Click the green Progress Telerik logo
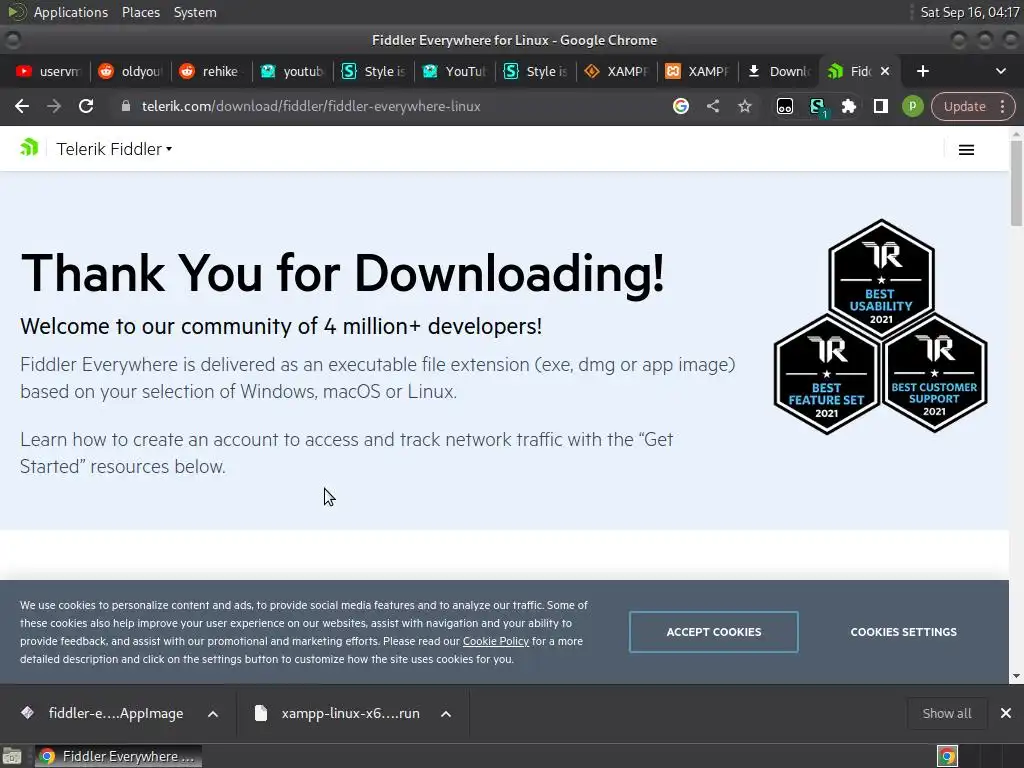Screen dimensions: 1024x768 pyautogui.click(x=29, y=148)
